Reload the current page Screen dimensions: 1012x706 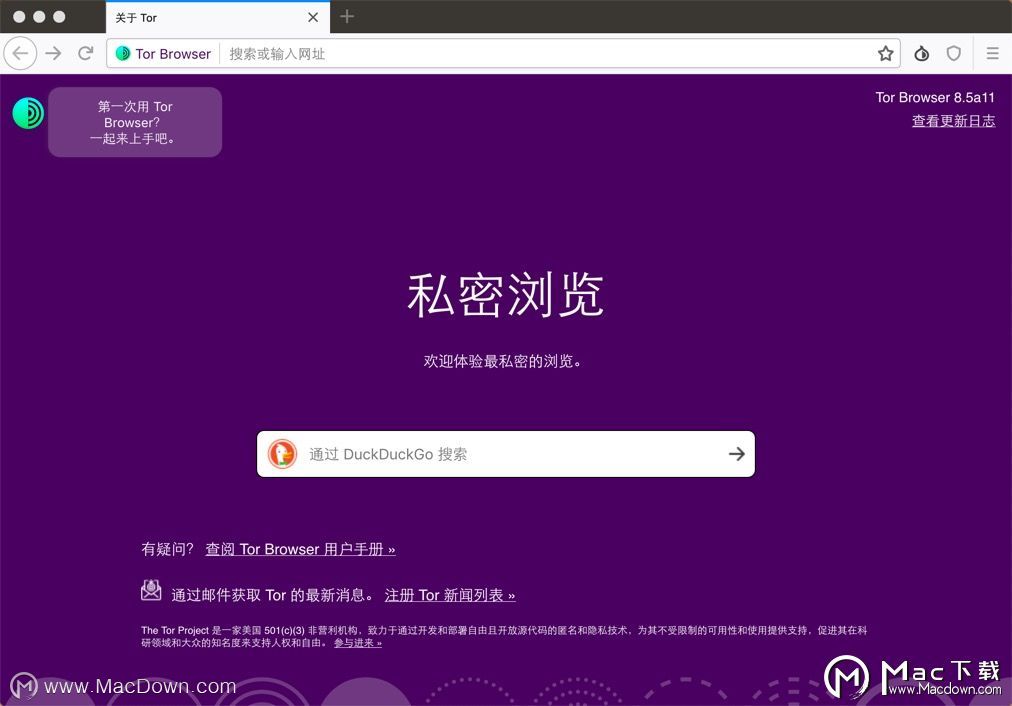(x=86, y=54)
